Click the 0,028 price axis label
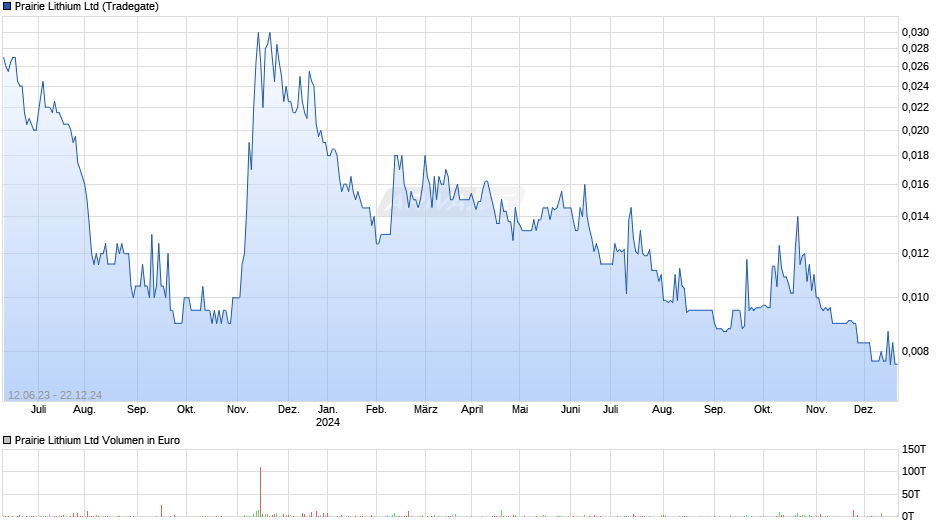940x526 pixels. click(915, 49)
